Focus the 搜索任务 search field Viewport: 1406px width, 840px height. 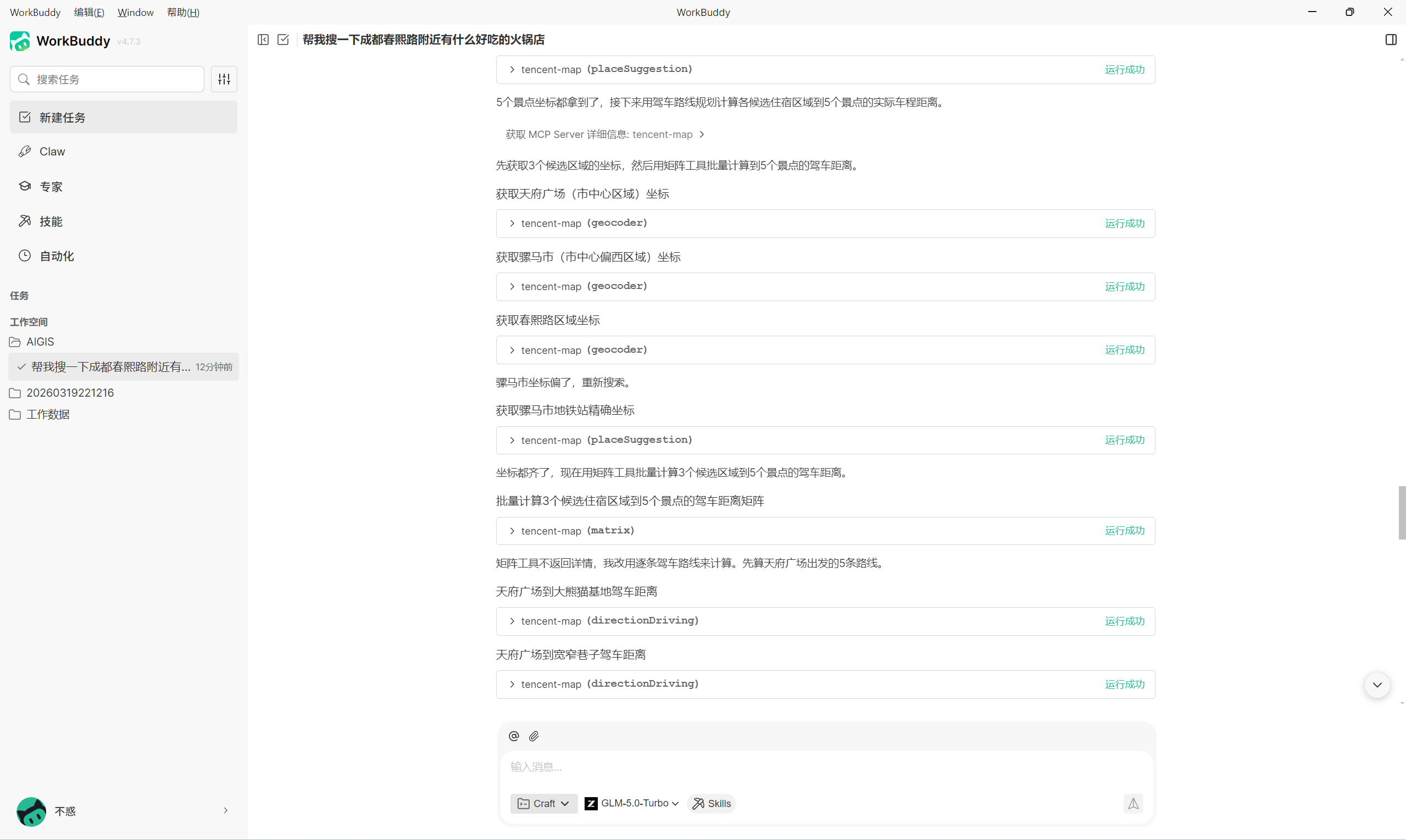107,79
